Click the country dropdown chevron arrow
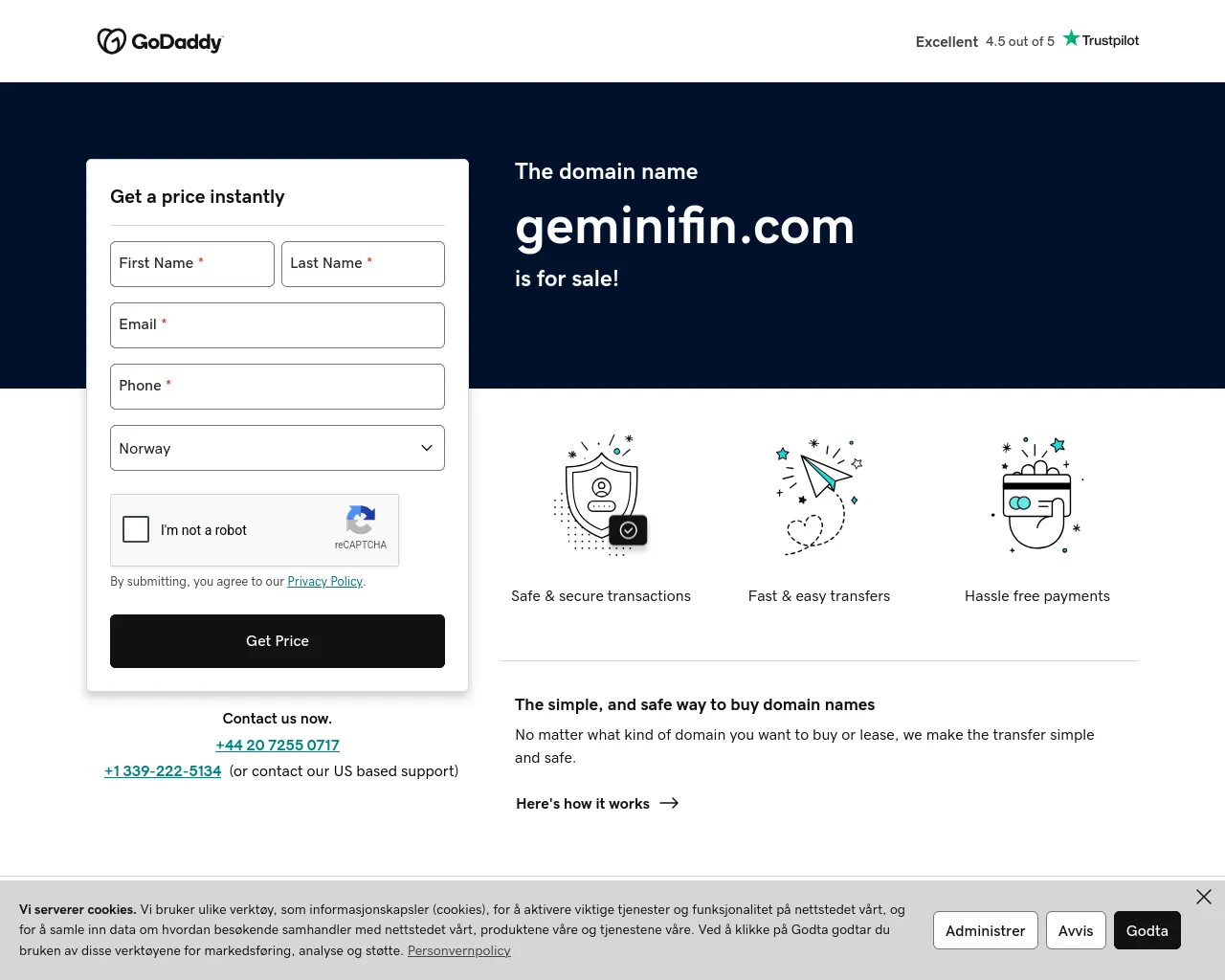Screen dimensions: 1225x980 pyautogui.click(x=427, y=448)
